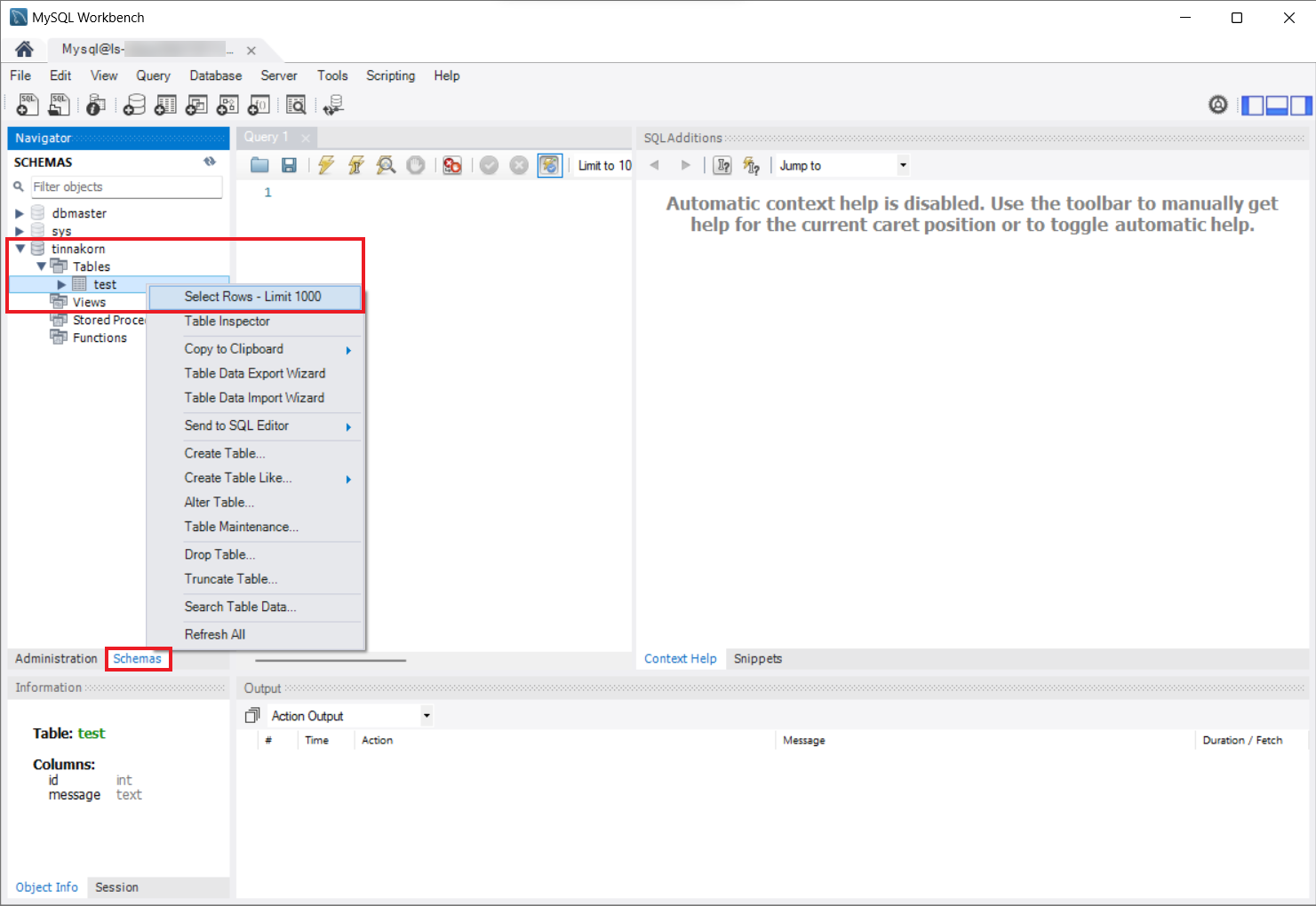Go back in SQL Additions help
Image resolution: width=1316 pixels, height=906 pixels.
(654, 165)
